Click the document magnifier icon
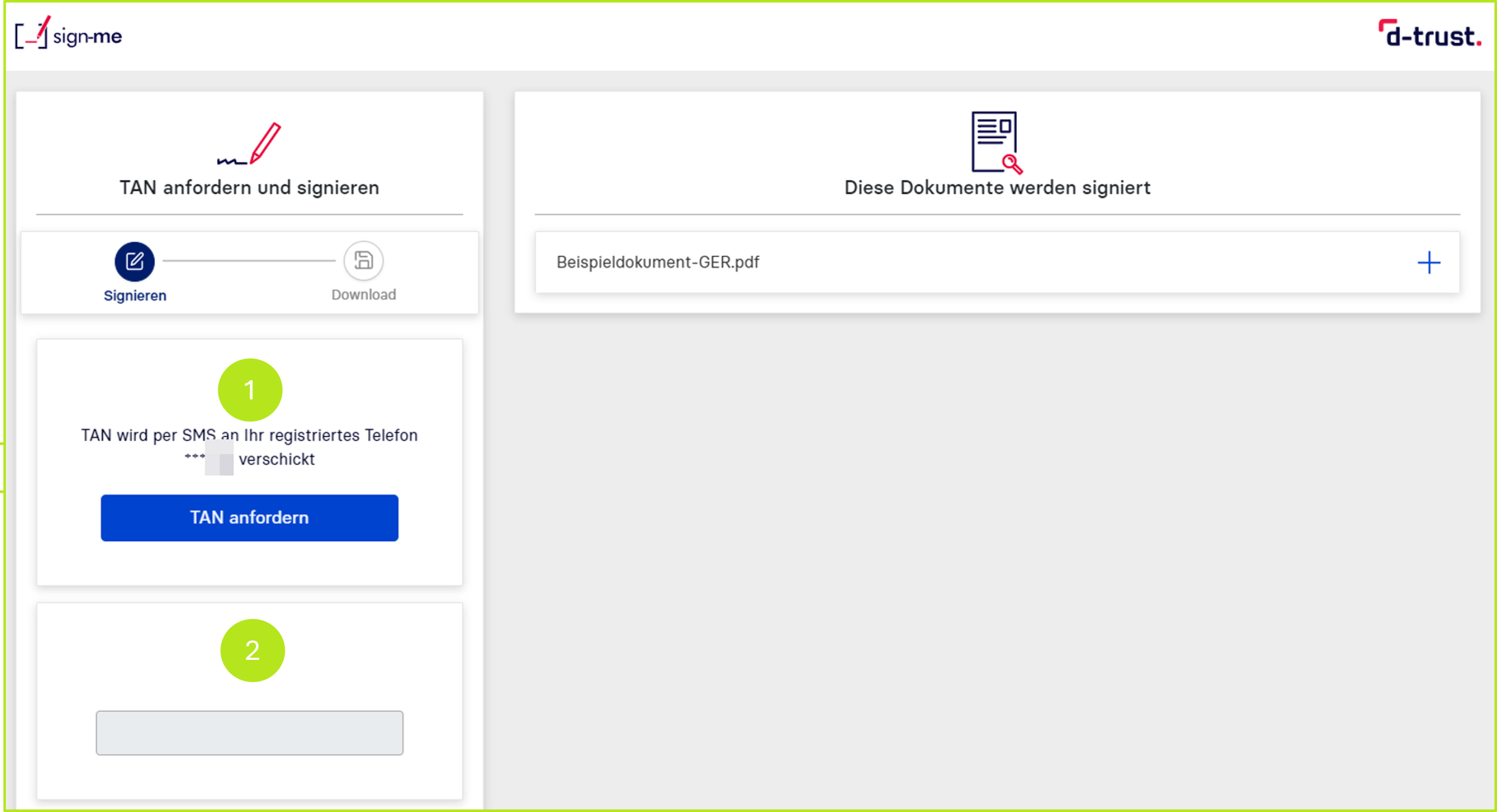Screen dimensions: 1497x812 [x=996, y=142]
